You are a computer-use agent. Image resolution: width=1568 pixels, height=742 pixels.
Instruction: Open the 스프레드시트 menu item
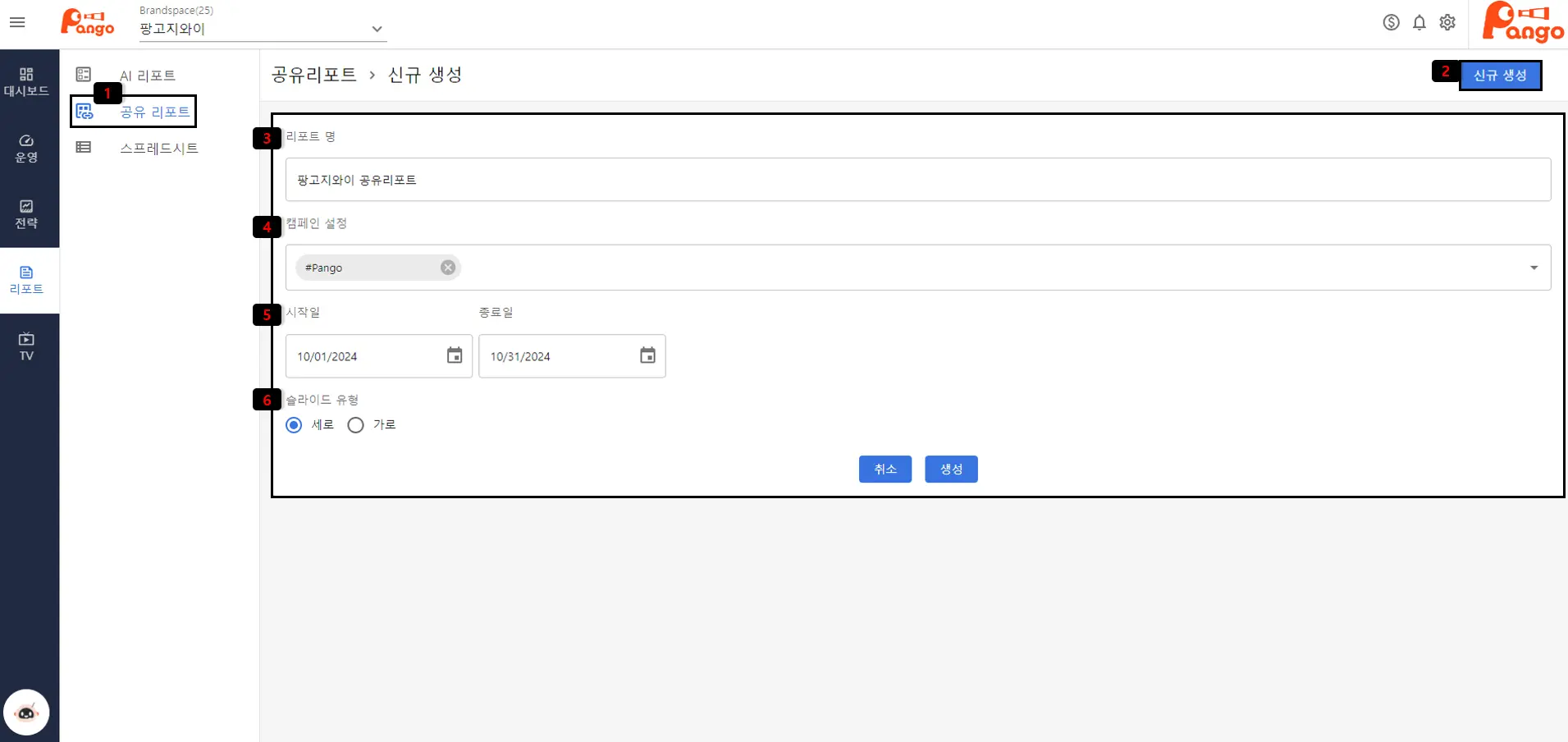point(158,148)
